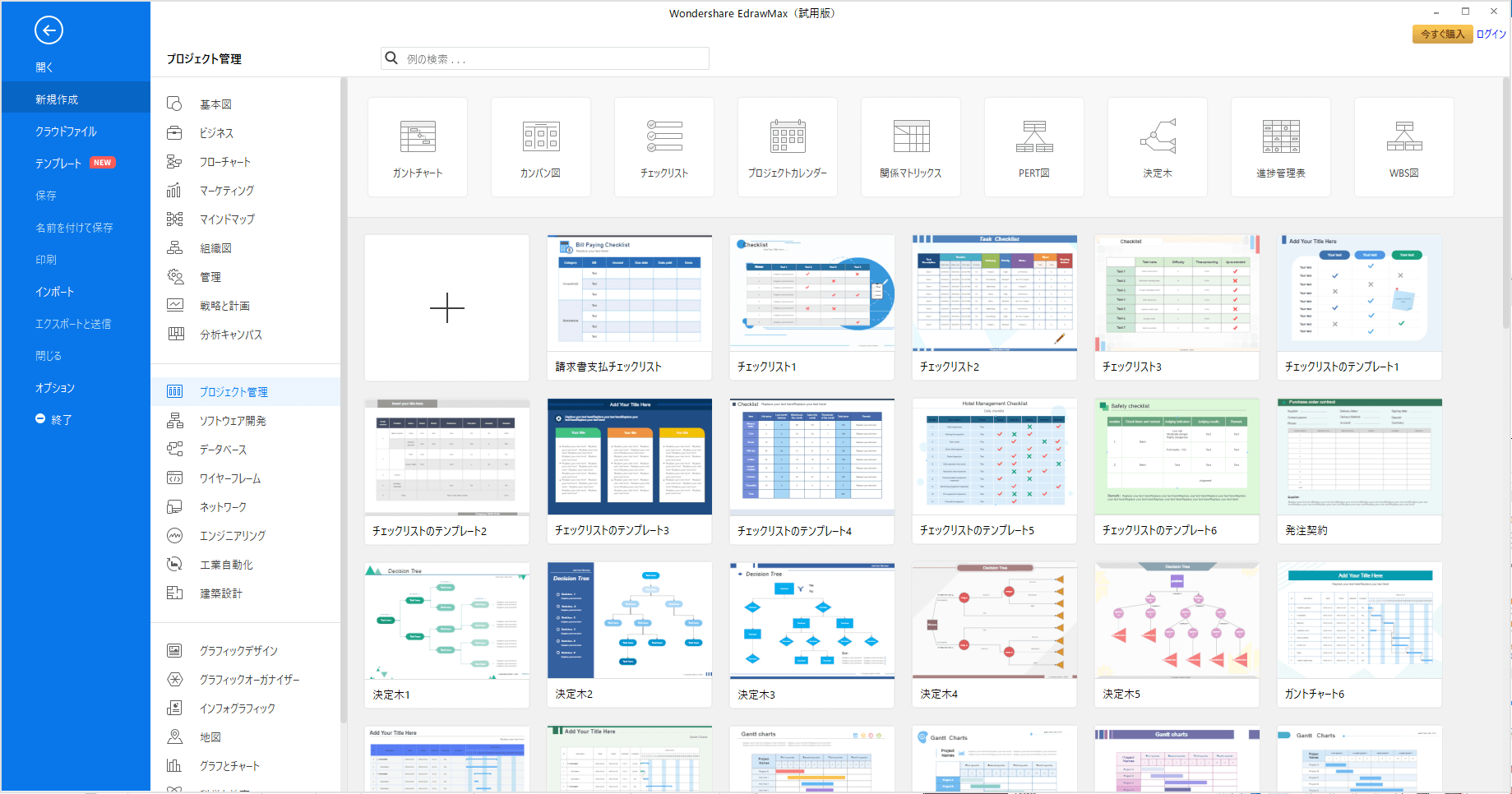Click the search magnifier icon
Screen dimensions: 1512x794
tap(391, 58)
